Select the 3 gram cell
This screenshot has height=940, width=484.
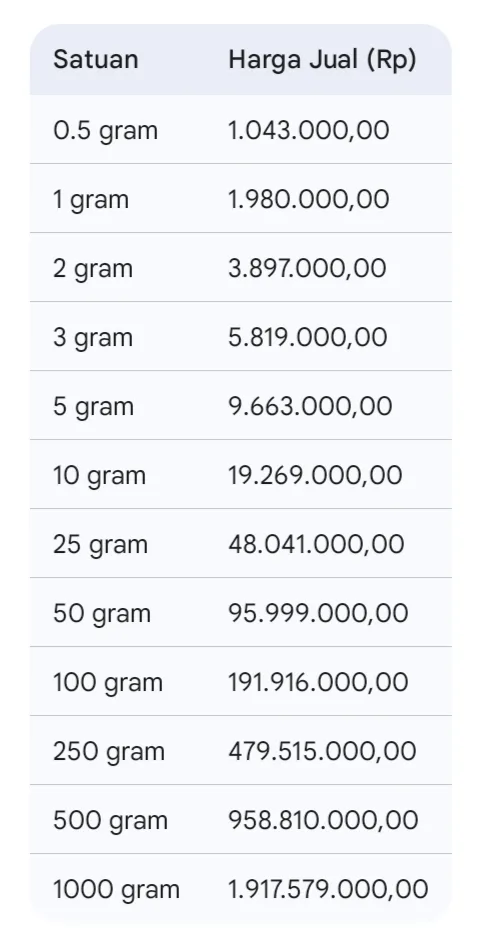tap(92, 338)
